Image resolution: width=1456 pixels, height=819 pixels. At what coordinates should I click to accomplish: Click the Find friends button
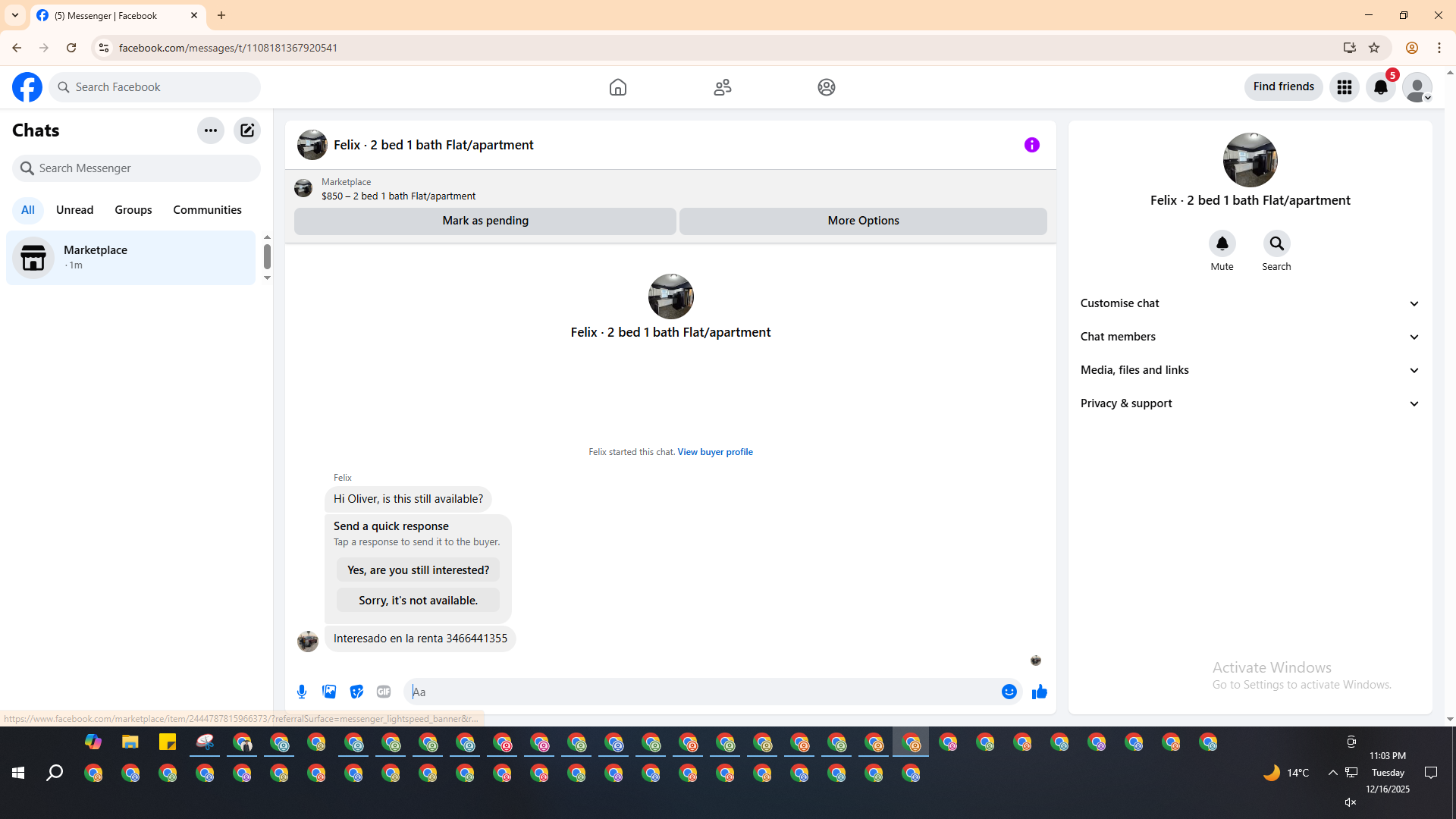(1284, 87)
